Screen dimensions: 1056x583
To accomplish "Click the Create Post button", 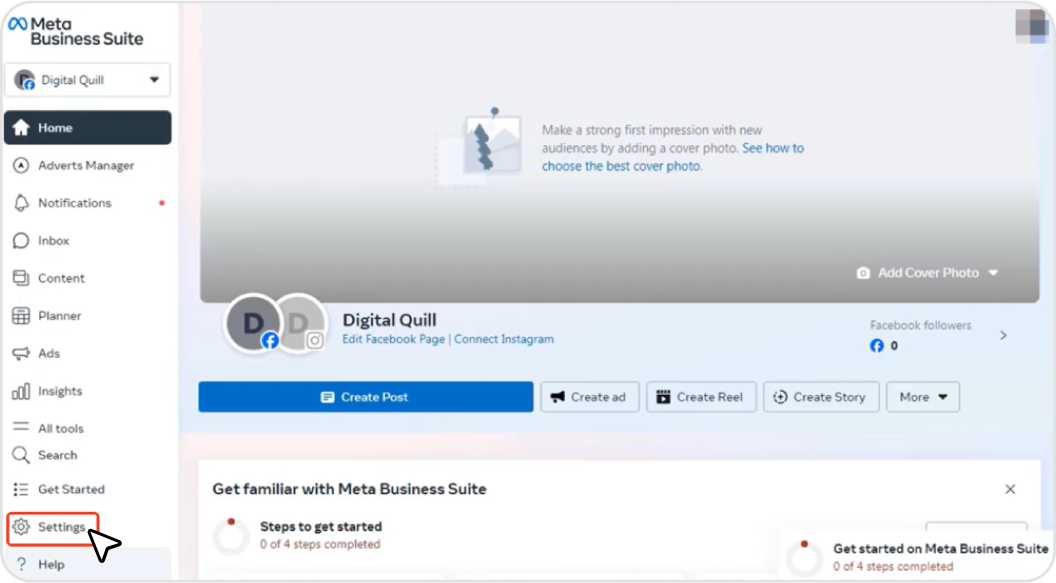I will pos(365,397).
